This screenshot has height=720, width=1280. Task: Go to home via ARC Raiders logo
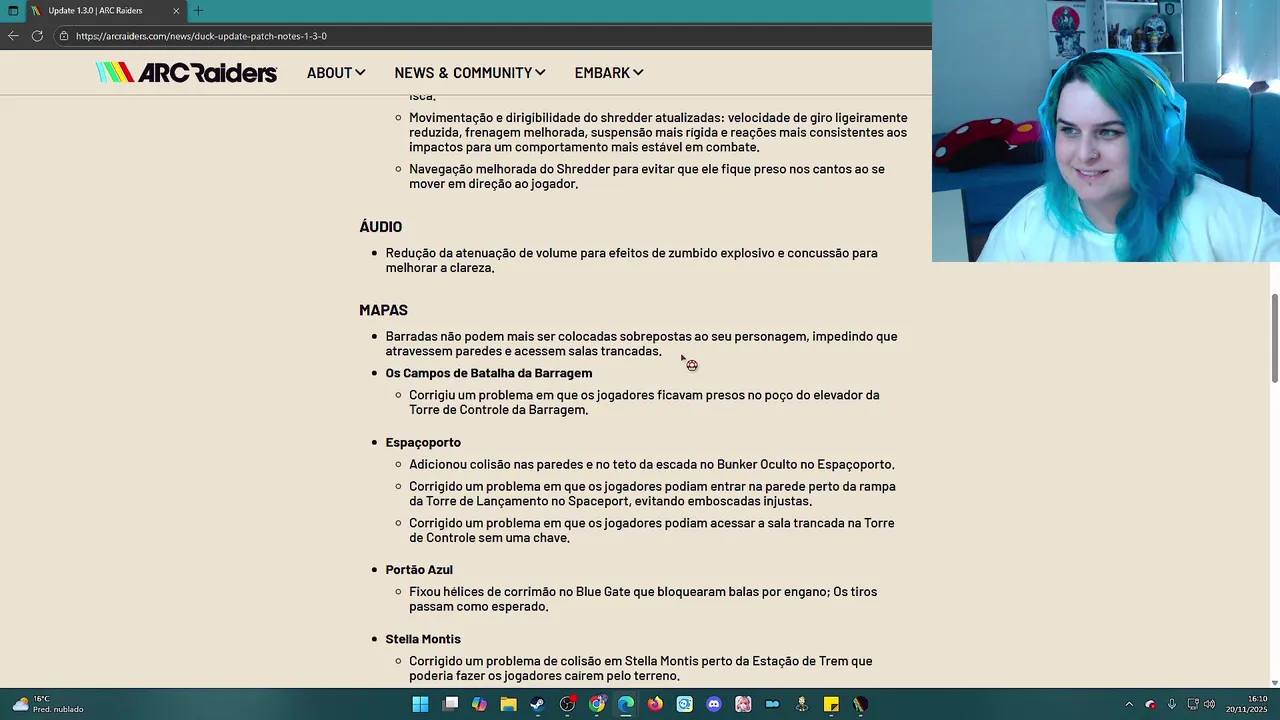[x=186, y=72]
